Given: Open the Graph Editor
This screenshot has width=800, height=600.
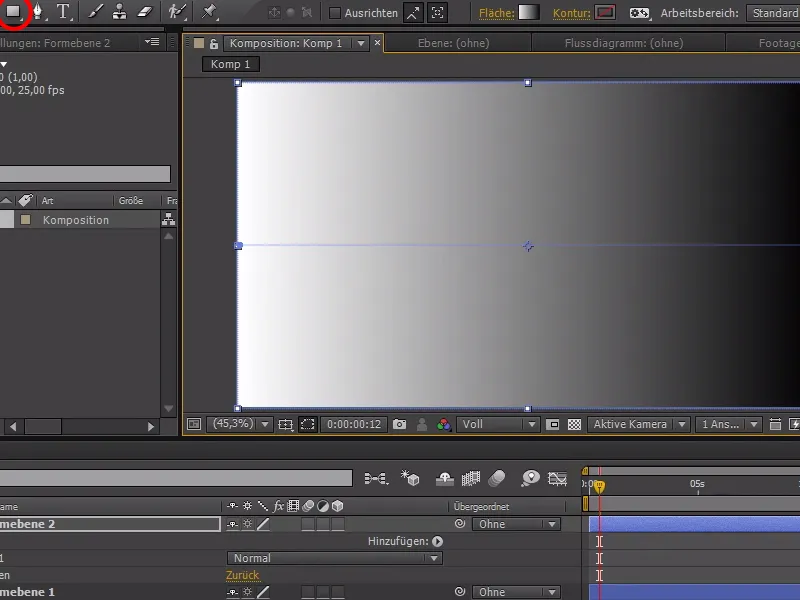Looking at the screenshot, I should point(556,480).
